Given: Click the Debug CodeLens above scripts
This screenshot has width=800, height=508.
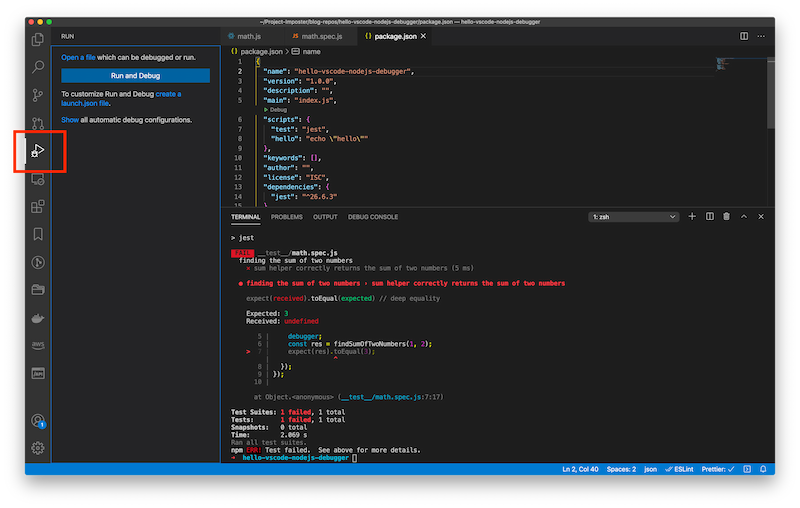Looking at the screenshot, I should [276, 110].
